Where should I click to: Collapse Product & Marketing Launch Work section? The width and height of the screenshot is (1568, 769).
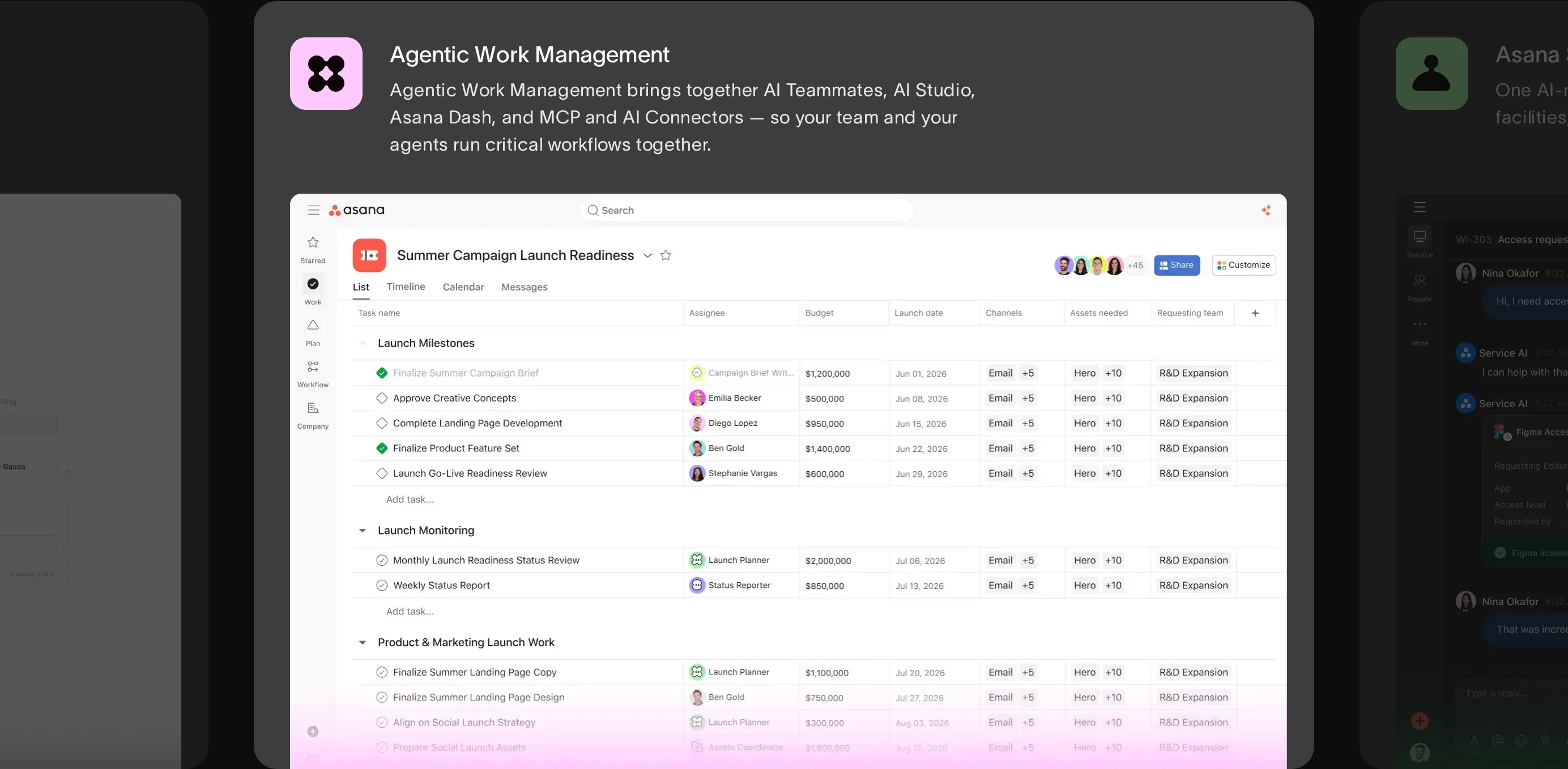click(x=362, y=643)
